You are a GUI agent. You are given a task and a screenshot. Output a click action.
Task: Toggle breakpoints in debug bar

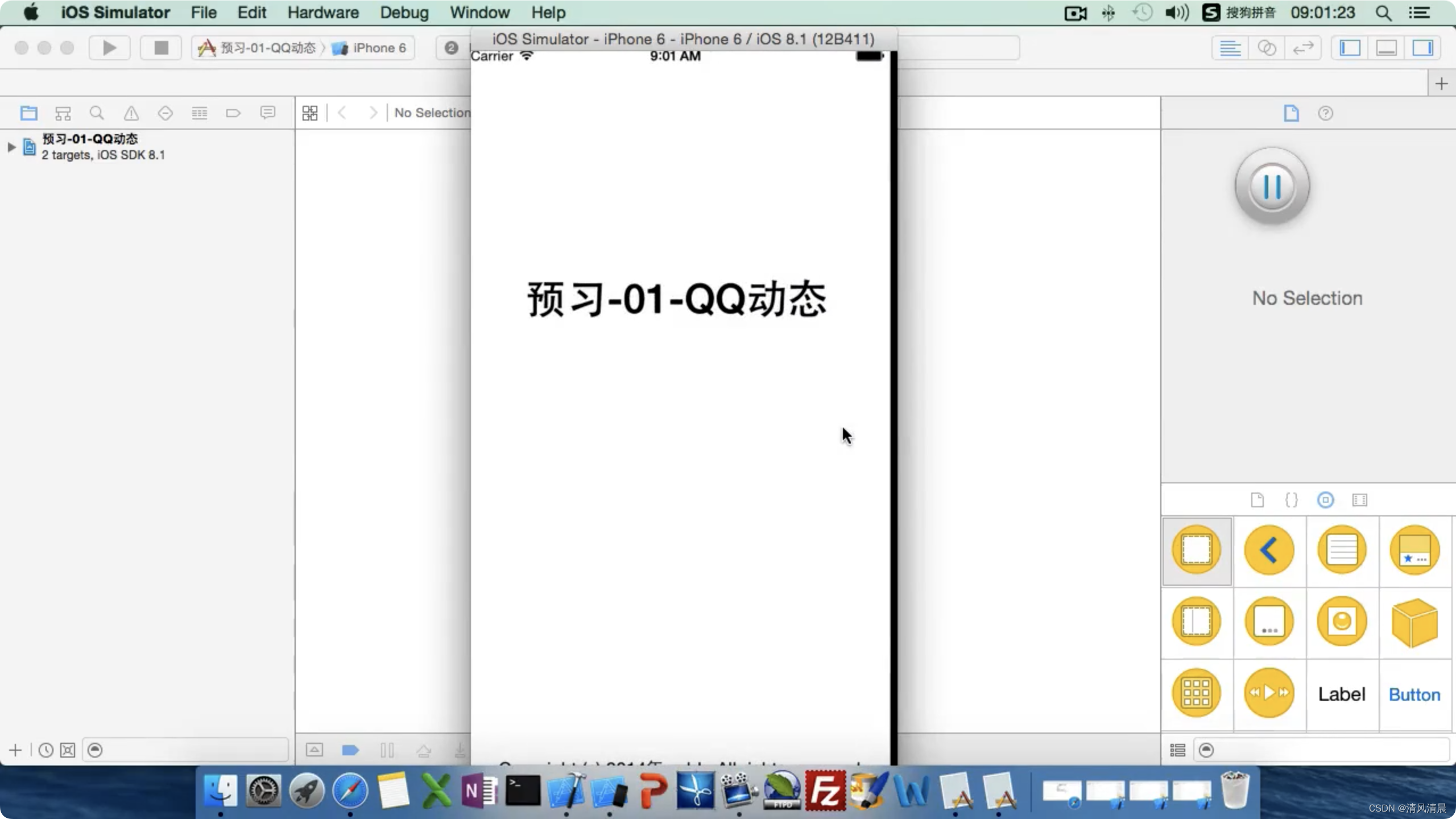(x=350, y=750)
